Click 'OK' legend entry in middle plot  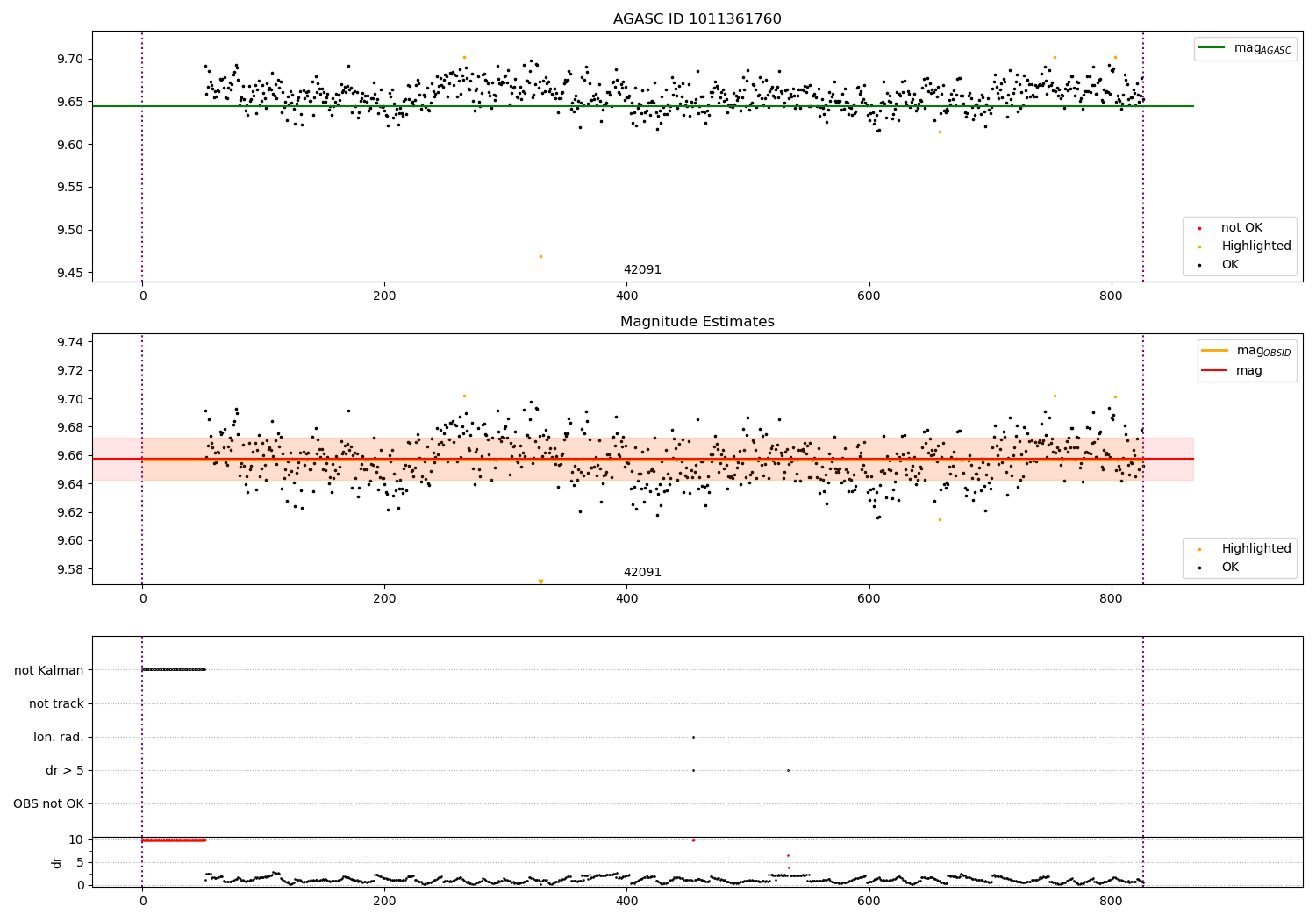point(1230,568)
